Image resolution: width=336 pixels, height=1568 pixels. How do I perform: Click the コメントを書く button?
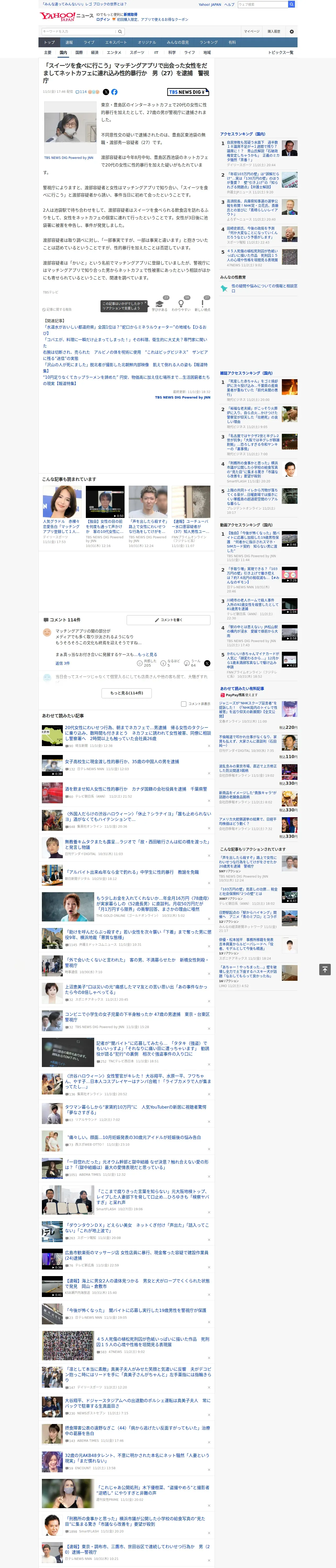pos(168,620)
